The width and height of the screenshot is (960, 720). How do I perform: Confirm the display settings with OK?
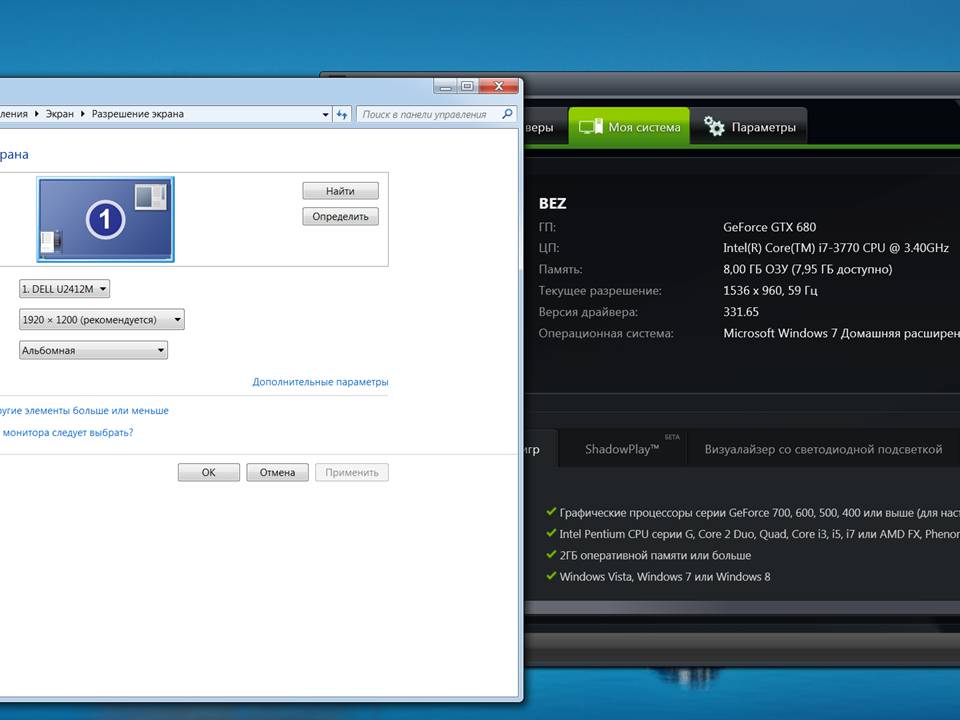coord(209,472)
